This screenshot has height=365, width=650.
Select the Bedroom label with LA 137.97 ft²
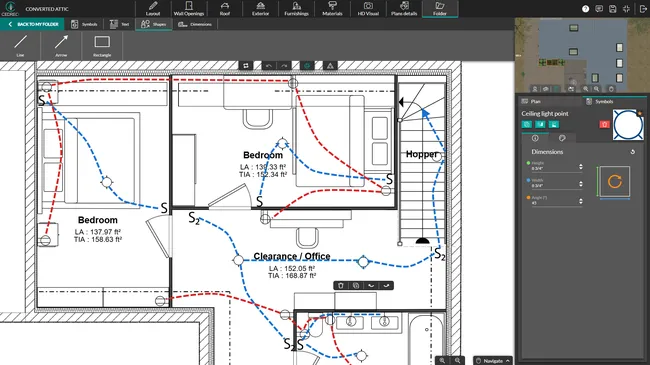(98, 220)
